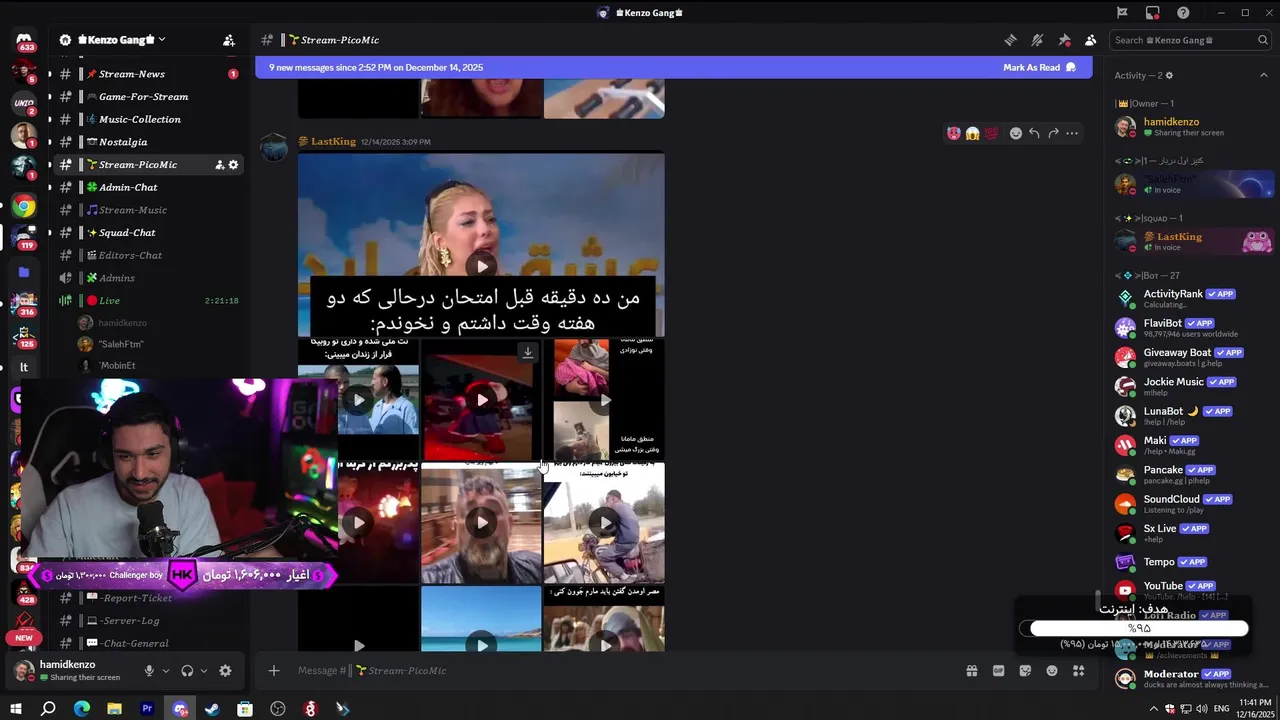Forward LastKing's message with arrow icon
This screenshot has height=720, width=1280.
tap(1053, 133)
